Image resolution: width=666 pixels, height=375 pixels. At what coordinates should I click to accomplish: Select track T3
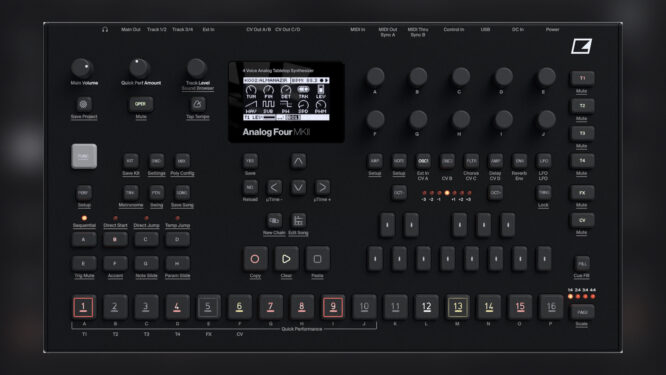coord(582,133)
